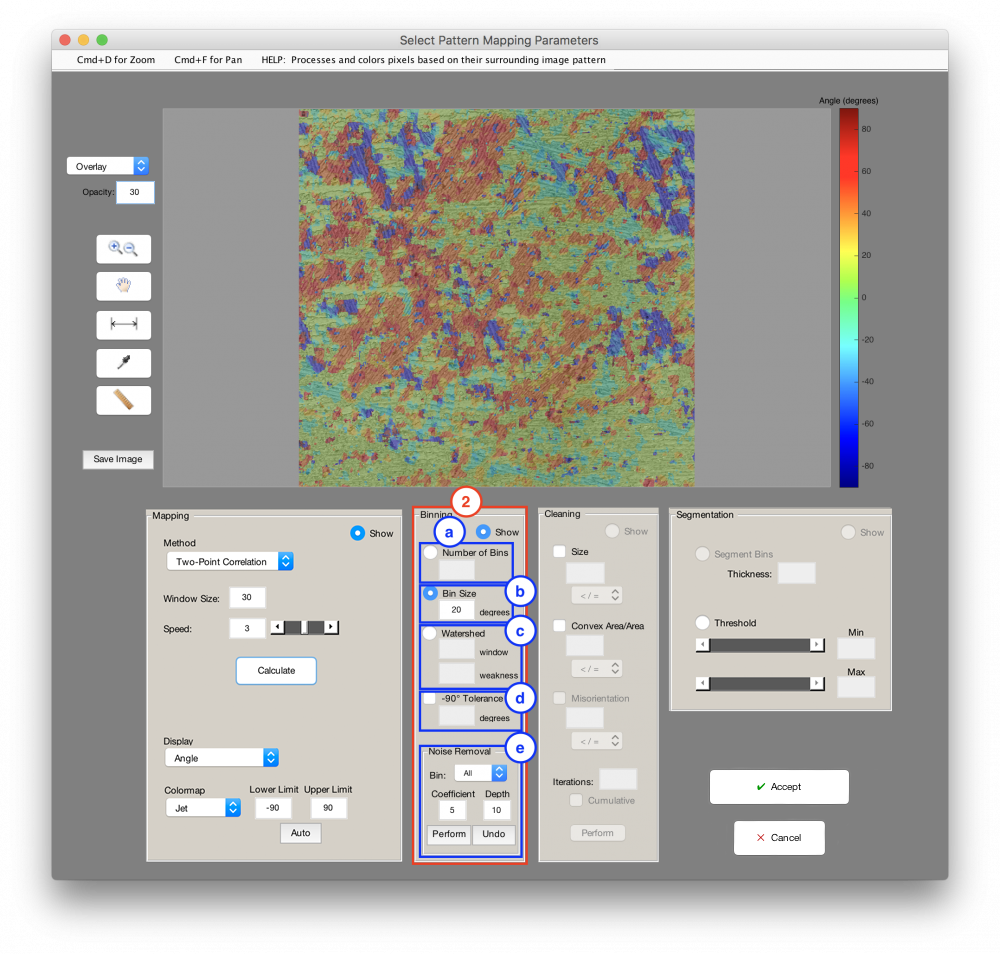Click the Save Image button
The width and height of the screenshot is (1000, 954).
(x=118, y=459)
